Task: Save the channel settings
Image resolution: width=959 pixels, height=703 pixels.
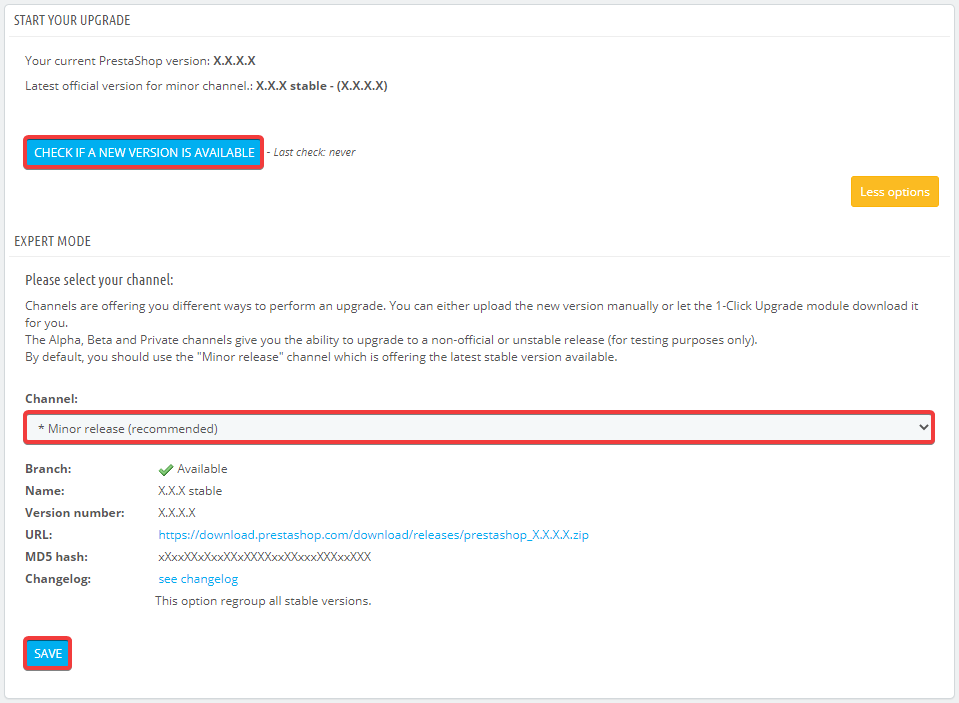Action: click(48, 654)
